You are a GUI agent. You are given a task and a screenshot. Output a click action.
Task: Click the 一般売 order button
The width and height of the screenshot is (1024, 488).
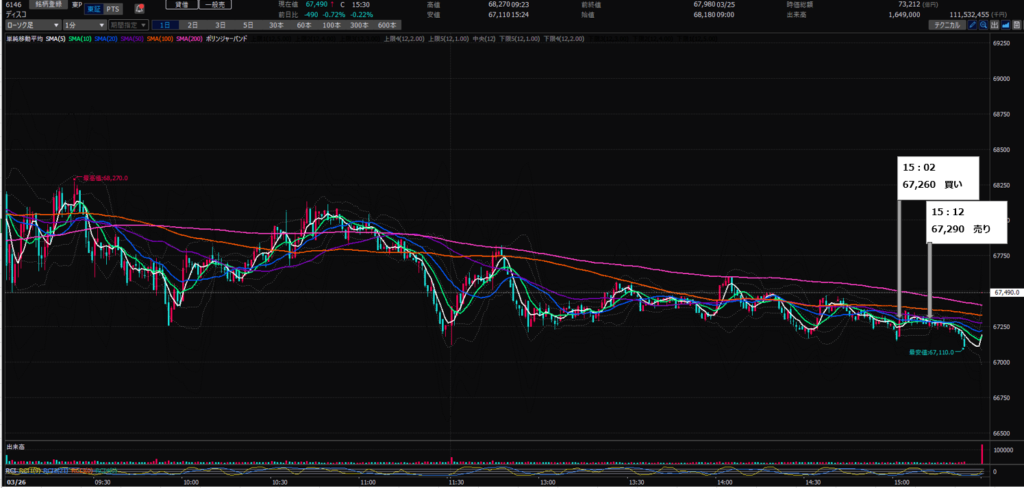215,6
